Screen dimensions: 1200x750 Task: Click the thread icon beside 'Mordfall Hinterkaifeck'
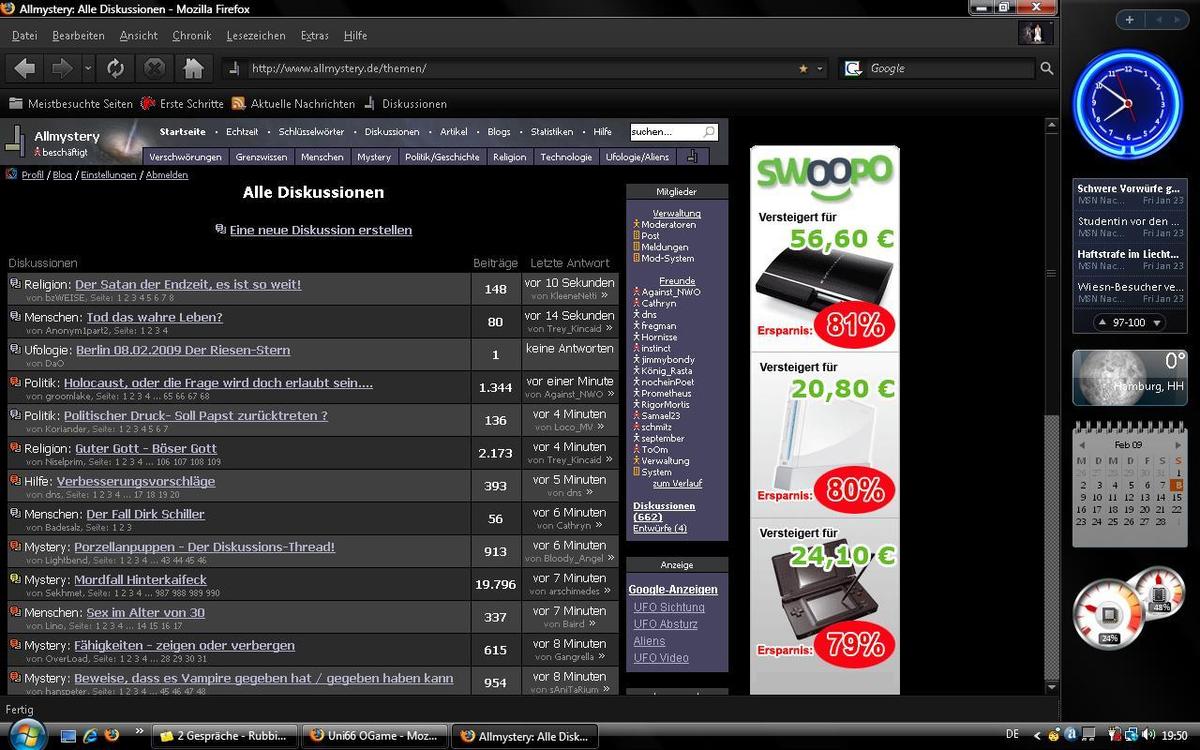click(x=16, y=579)
